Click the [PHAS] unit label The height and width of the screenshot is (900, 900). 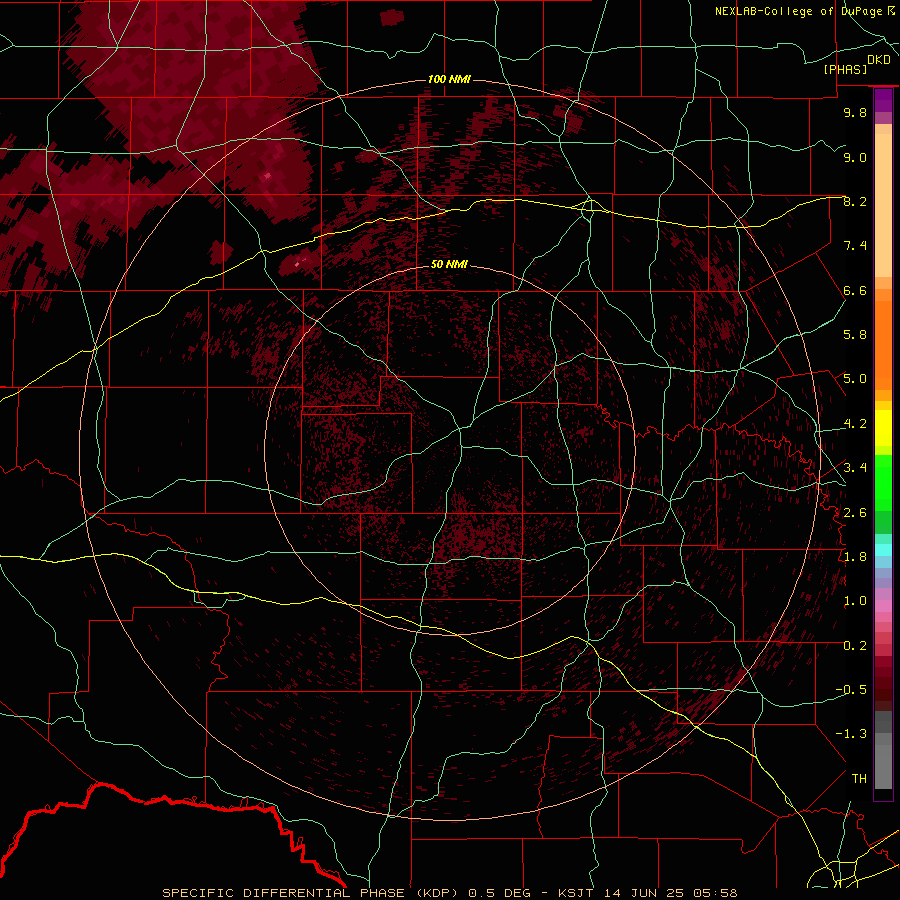[845, 69]
